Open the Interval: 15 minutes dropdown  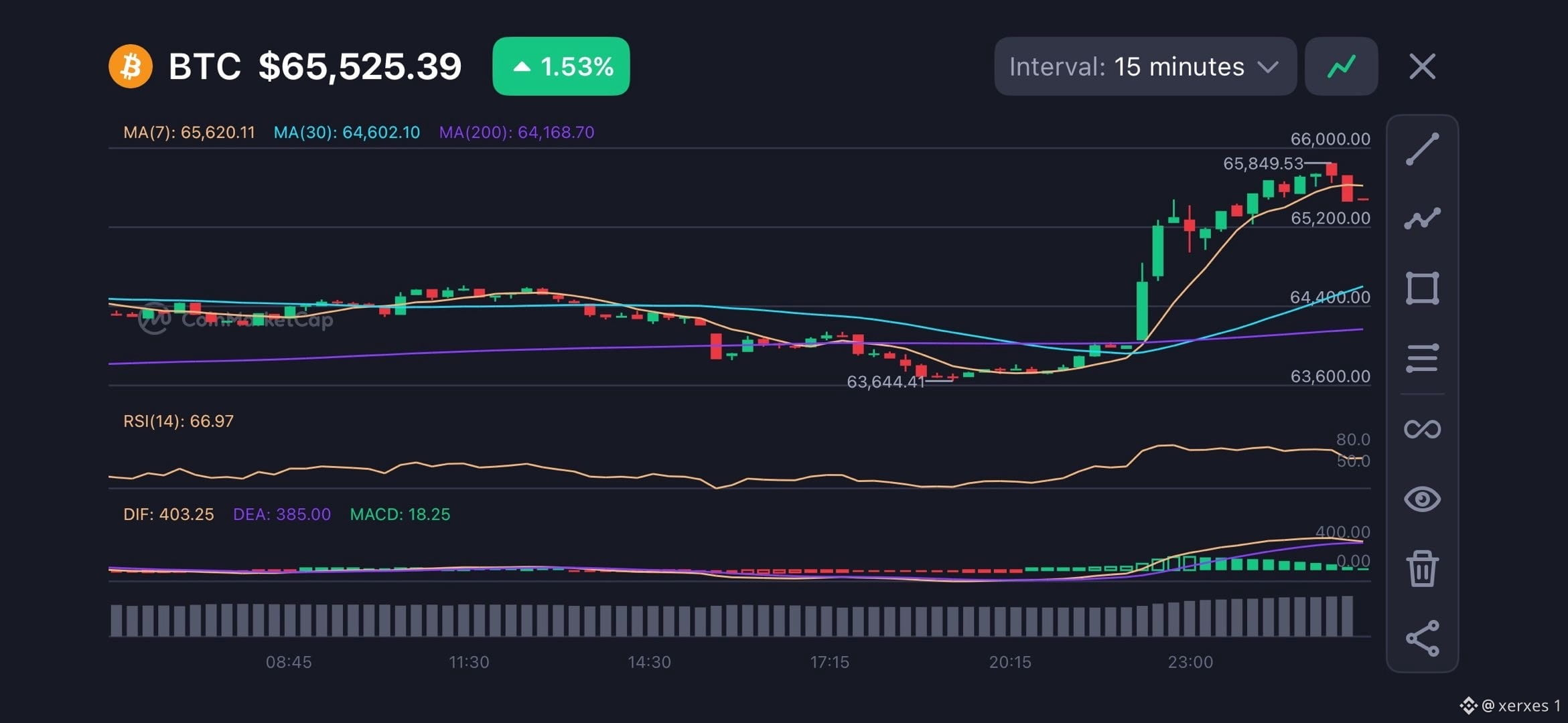pos(1145,66)
